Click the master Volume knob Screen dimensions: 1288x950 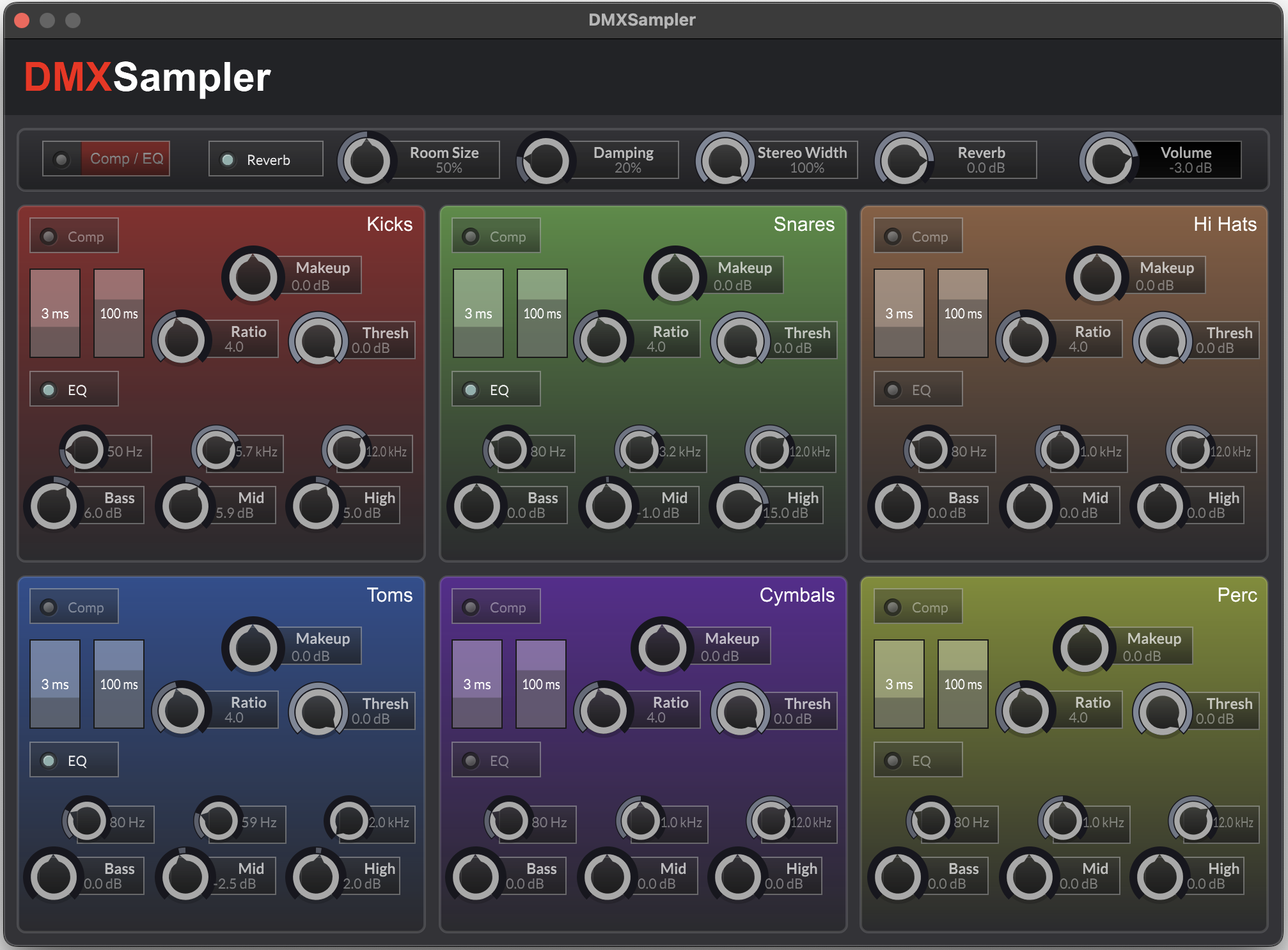(1109, 159)
